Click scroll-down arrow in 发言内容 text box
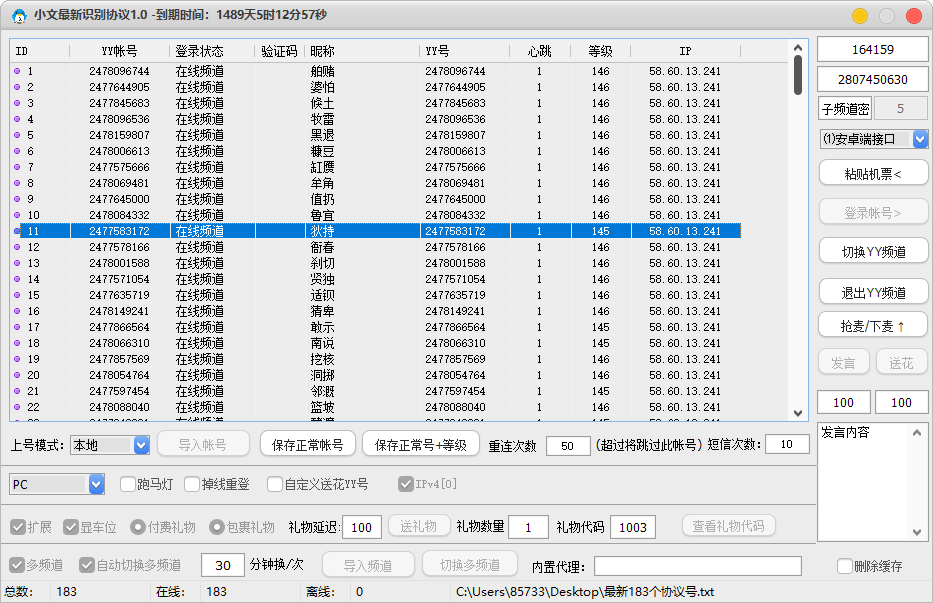The height and width of the screenshot is (603, 933). 918,532
